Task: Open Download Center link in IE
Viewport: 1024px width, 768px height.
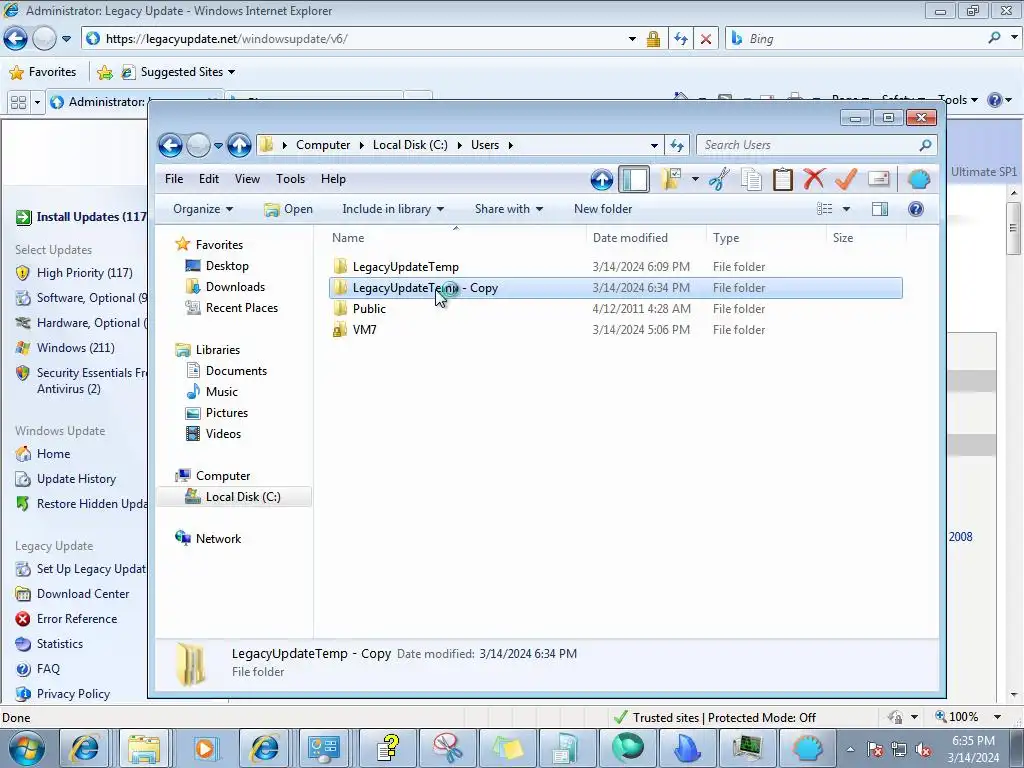Action: tap(83, 594)
